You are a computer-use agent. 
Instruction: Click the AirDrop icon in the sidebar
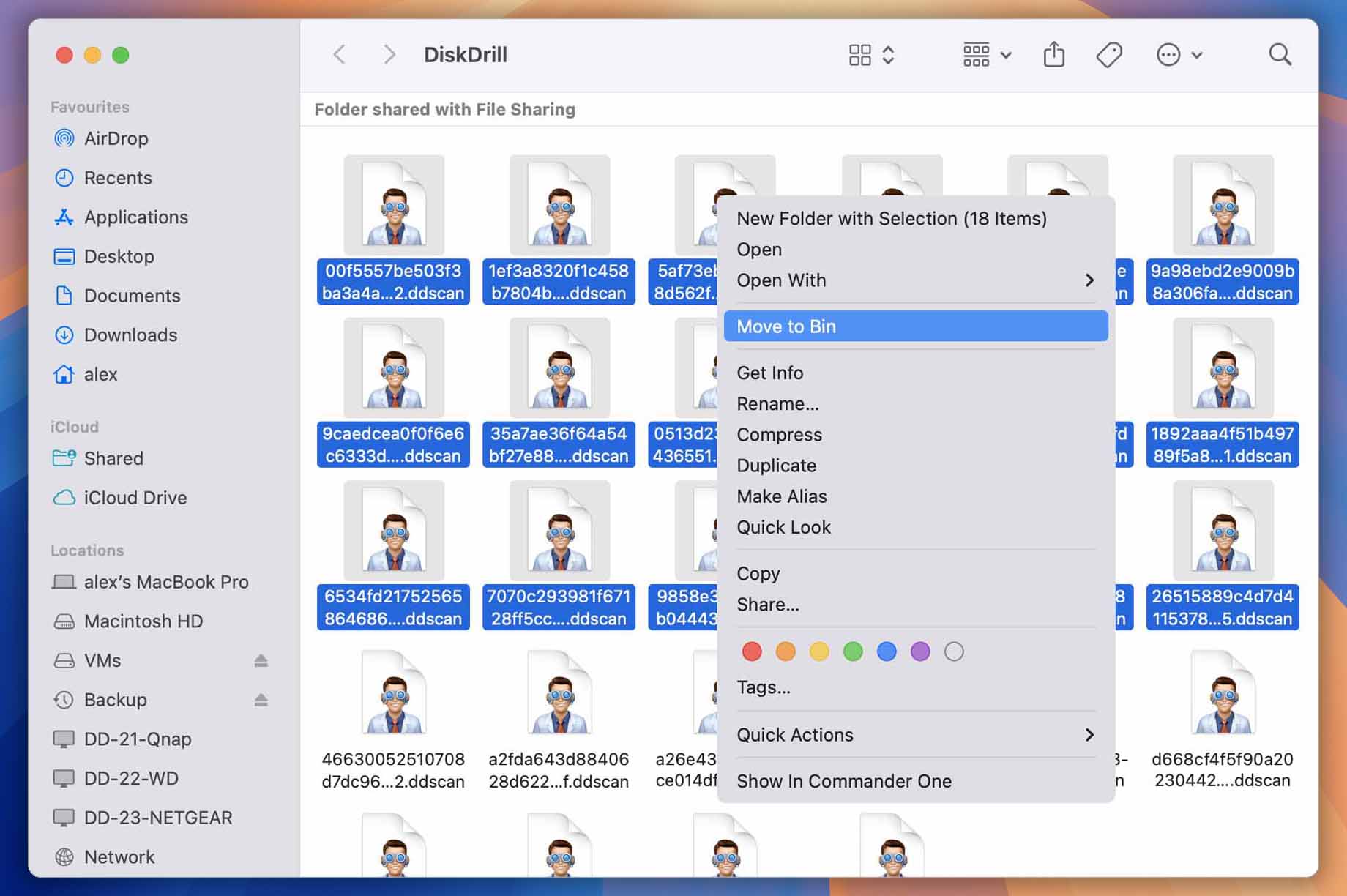point(64,138)
